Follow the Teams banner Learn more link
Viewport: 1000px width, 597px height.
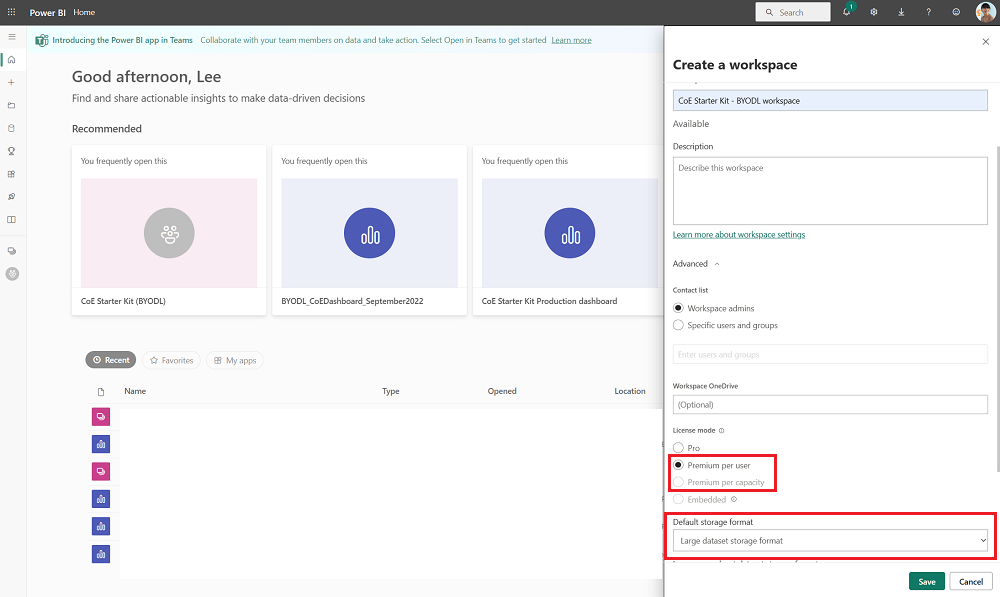tap(571, 40)
